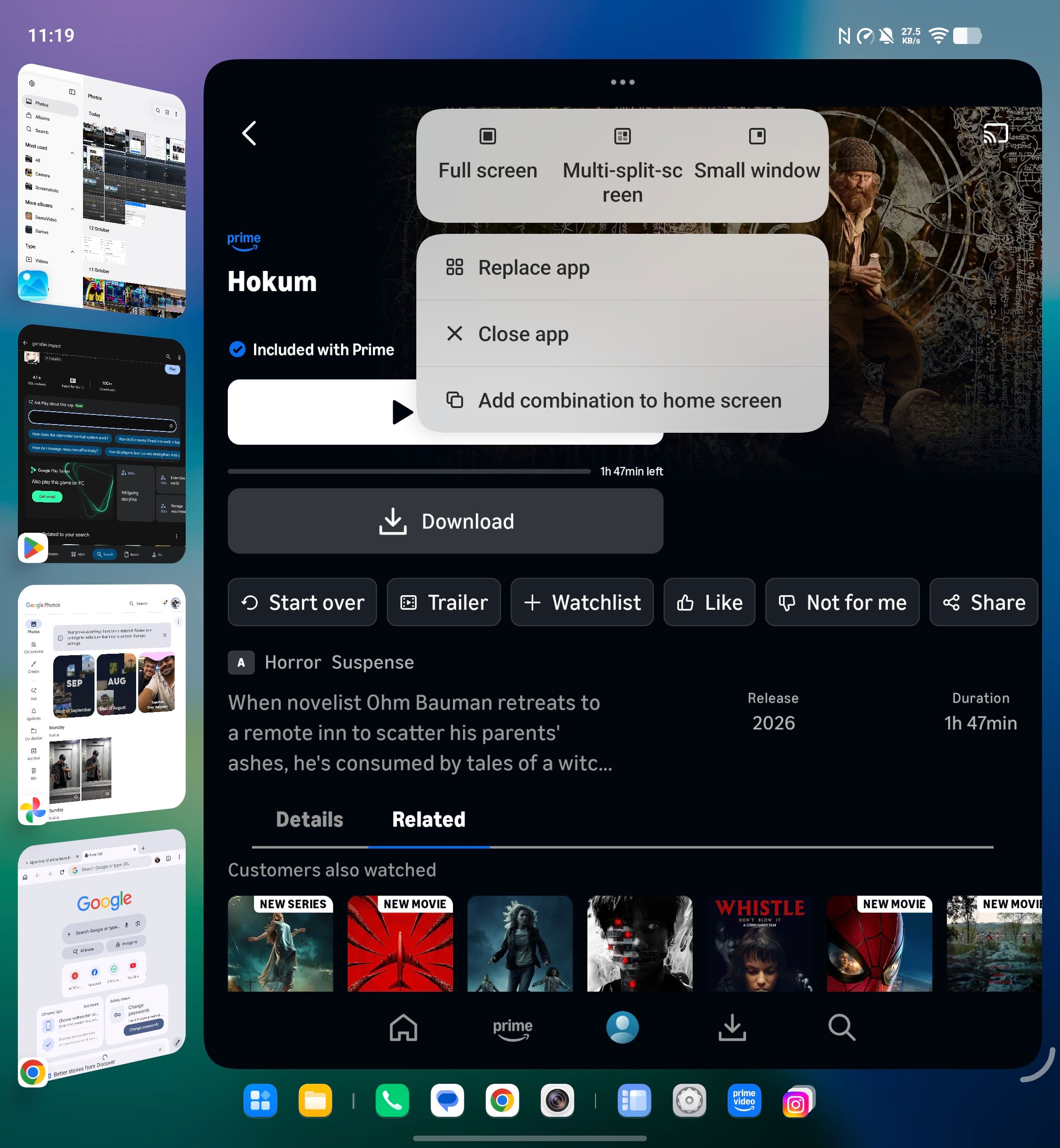Open the Whistle movie poster
The width and height of the screenshot is (1060, 1148).
(760, 943)
